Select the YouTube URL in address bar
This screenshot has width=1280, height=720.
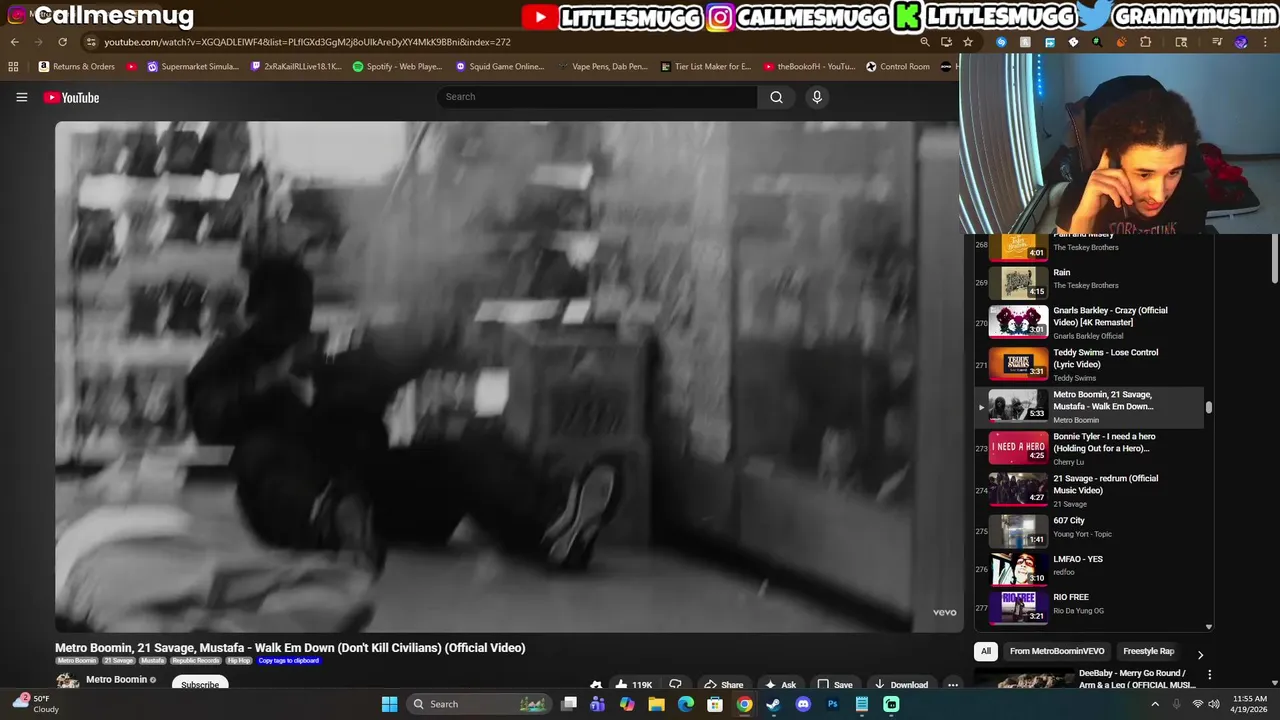point(307,42)
